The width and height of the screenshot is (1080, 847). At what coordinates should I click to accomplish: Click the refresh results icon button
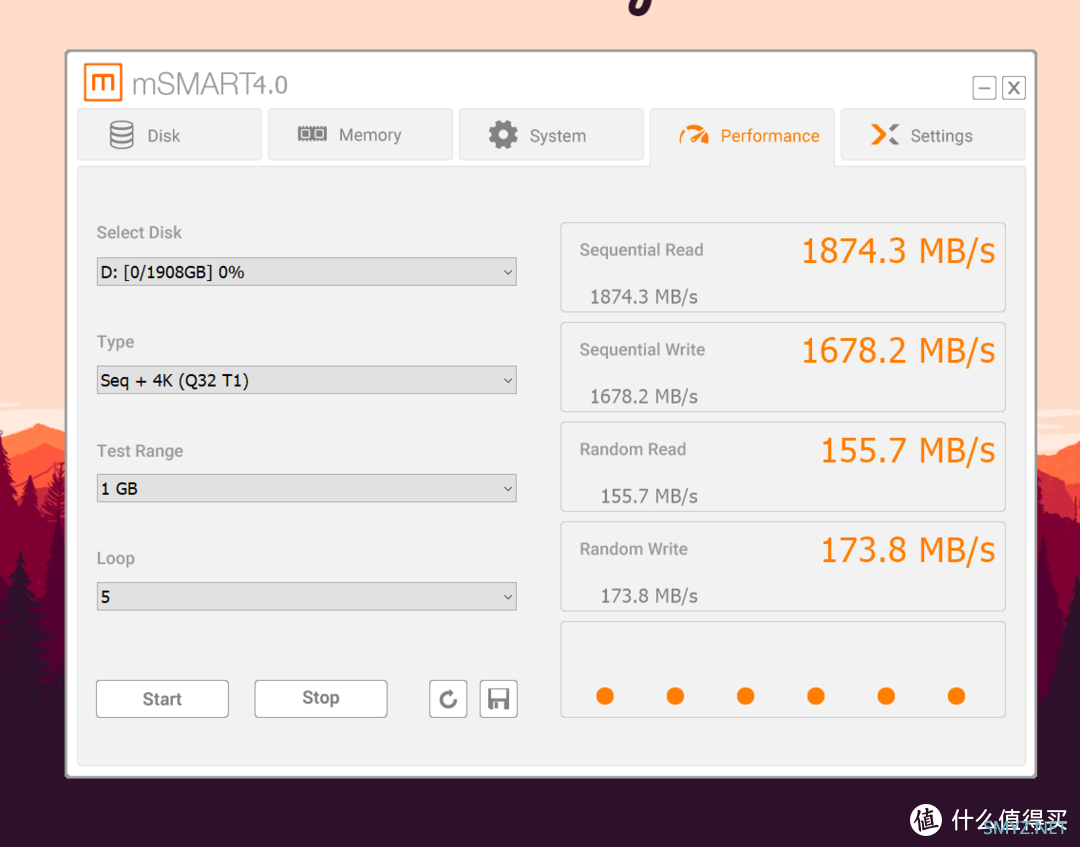click(x=448, y=699)
